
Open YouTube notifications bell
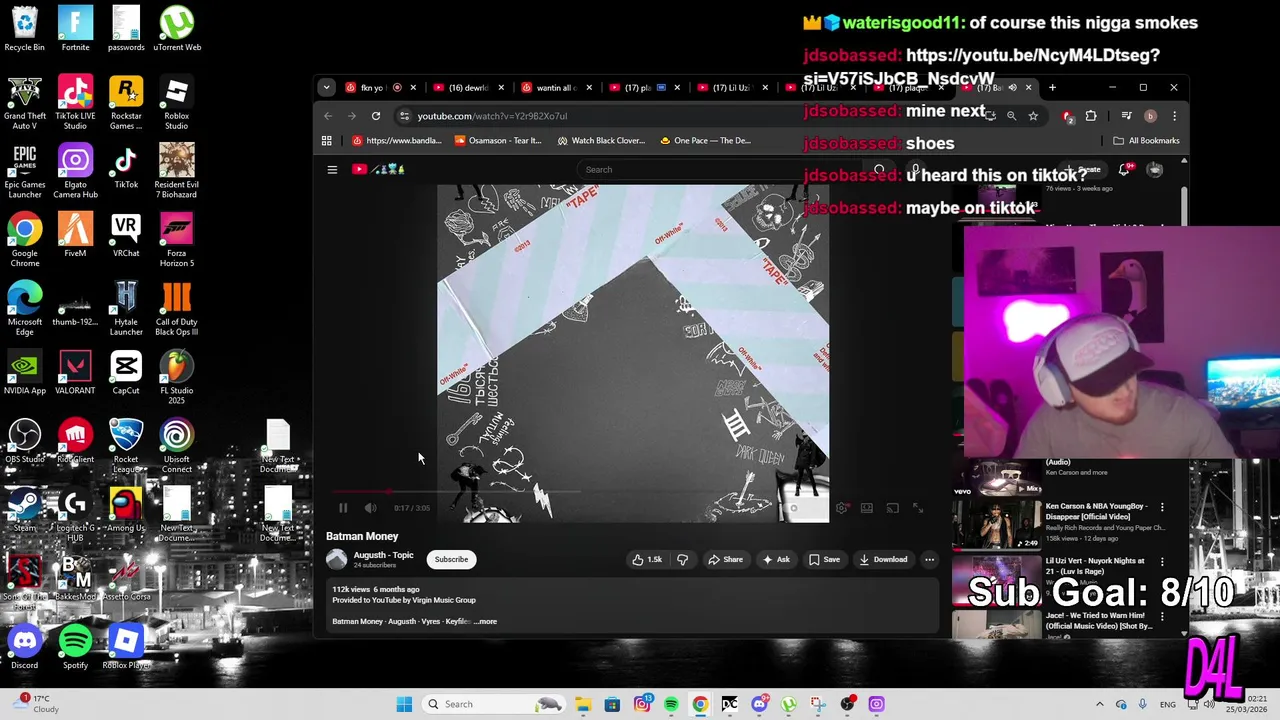(1124, 169)
